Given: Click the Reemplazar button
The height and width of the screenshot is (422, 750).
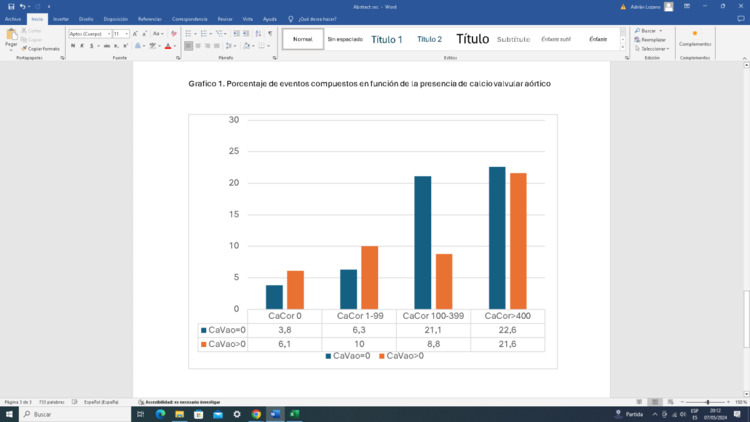Looking at the screenshot, I should 652,40.
